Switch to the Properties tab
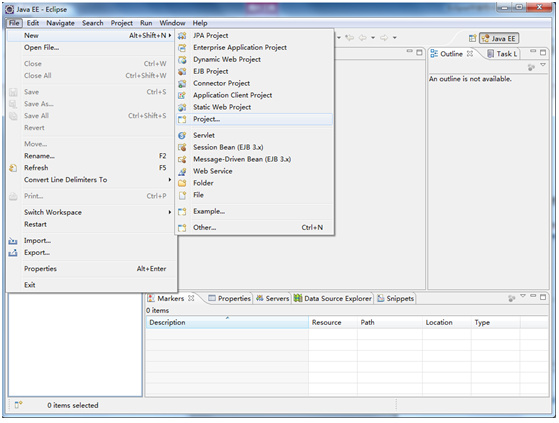Viewport: 559px width, 423px height. click(230, 299)
